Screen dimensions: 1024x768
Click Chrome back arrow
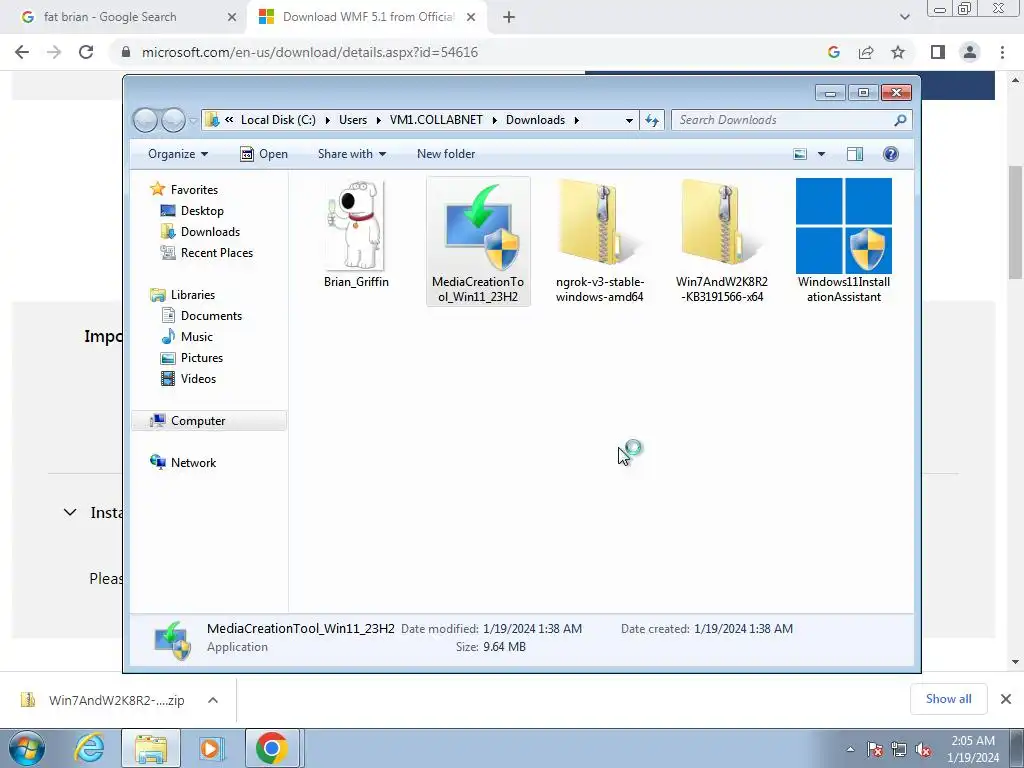(x=22, y=52)
